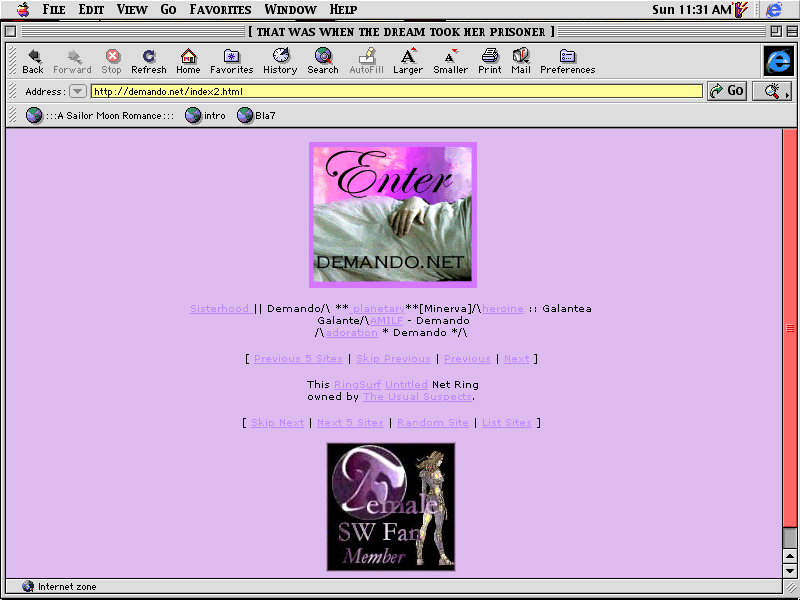Screen dimensions: 800x600
Task: Follow the Random Site link
Action: [432, 423]
